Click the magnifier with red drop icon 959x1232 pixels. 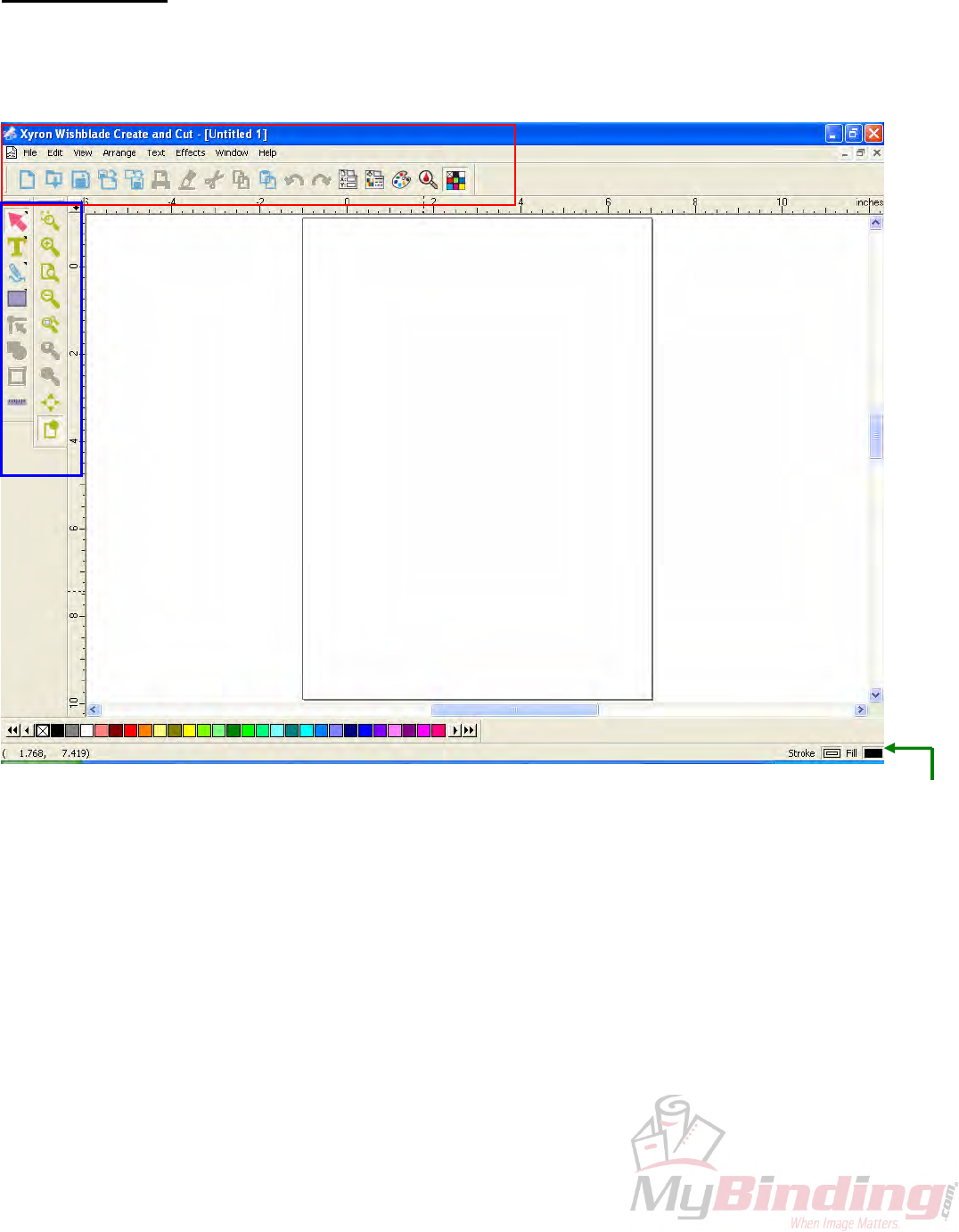pyautogui.click(x=428, y=180)
